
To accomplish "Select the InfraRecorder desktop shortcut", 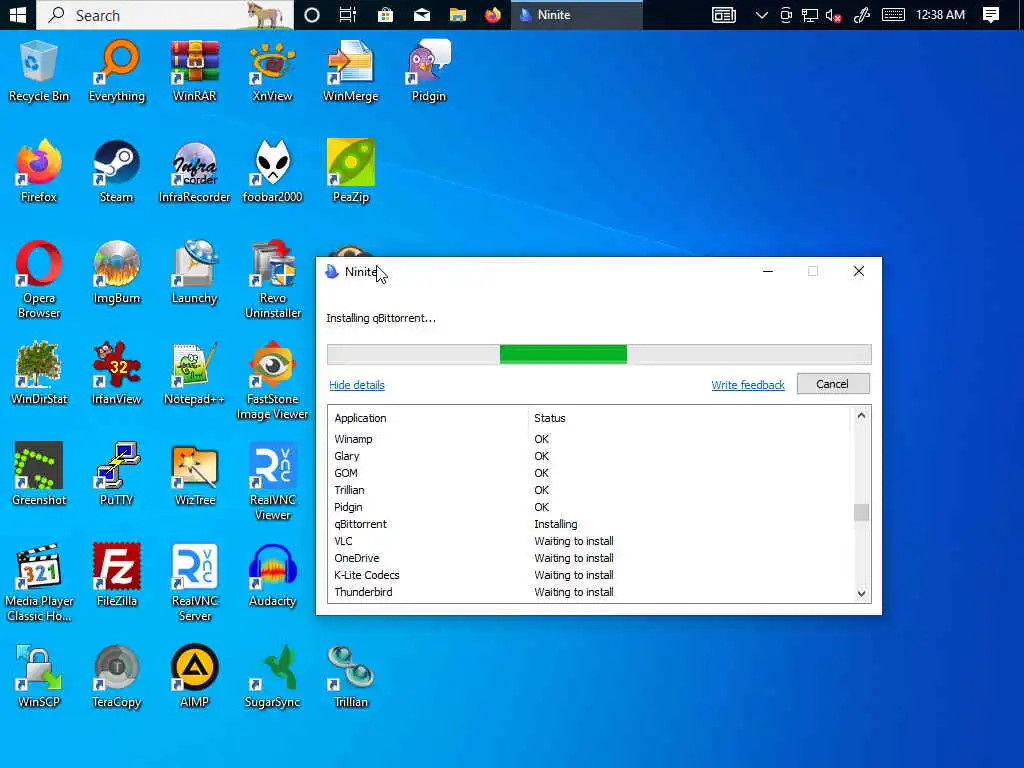I will point(195,172).
